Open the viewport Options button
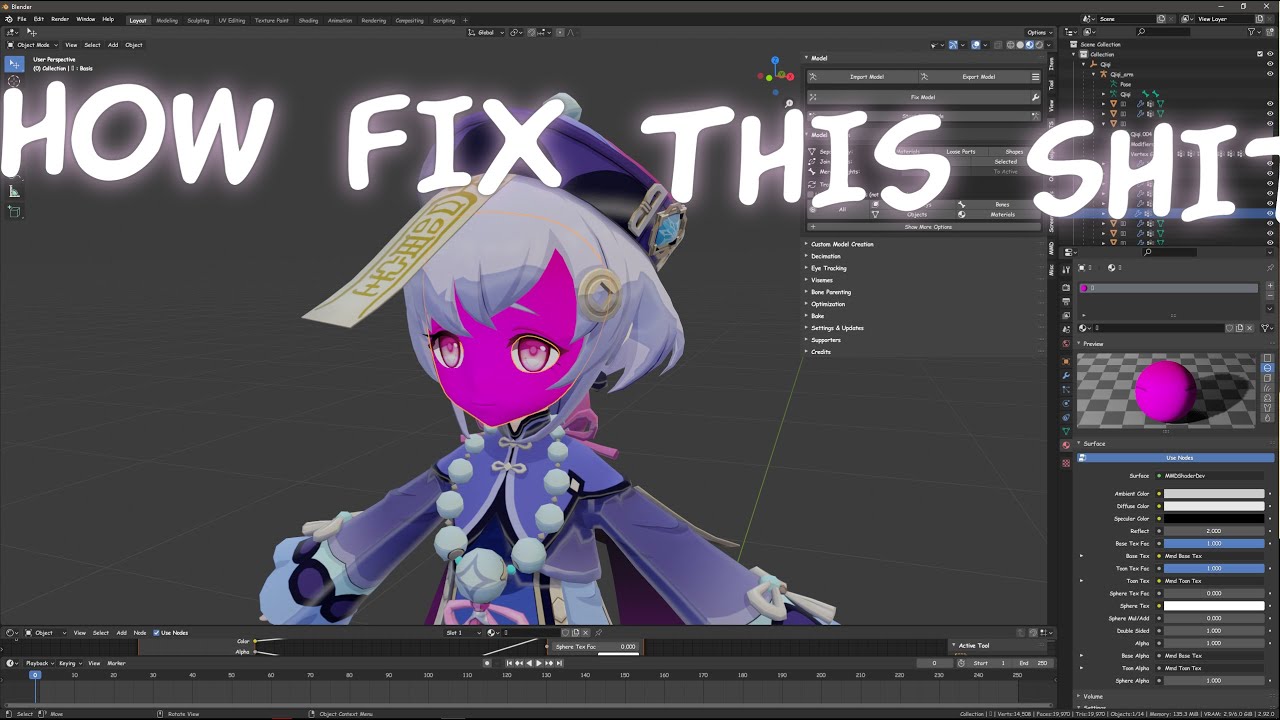 click(1038, 32)
